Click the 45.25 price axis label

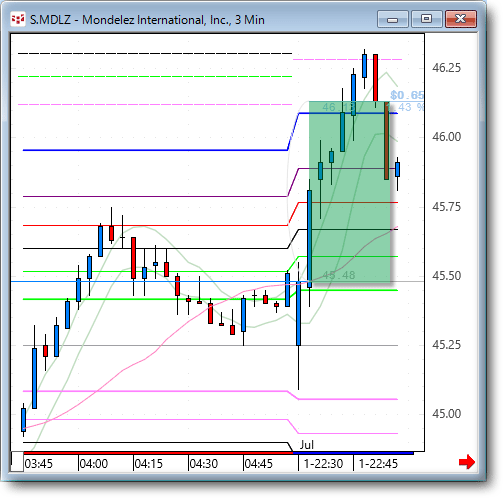[446, 345]
